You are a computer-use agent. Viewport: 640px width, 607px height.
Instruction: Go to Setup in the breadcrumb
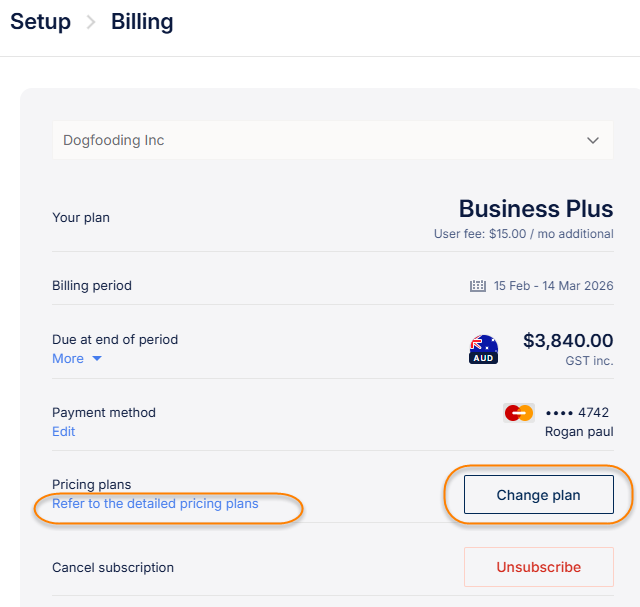[40, 22]
